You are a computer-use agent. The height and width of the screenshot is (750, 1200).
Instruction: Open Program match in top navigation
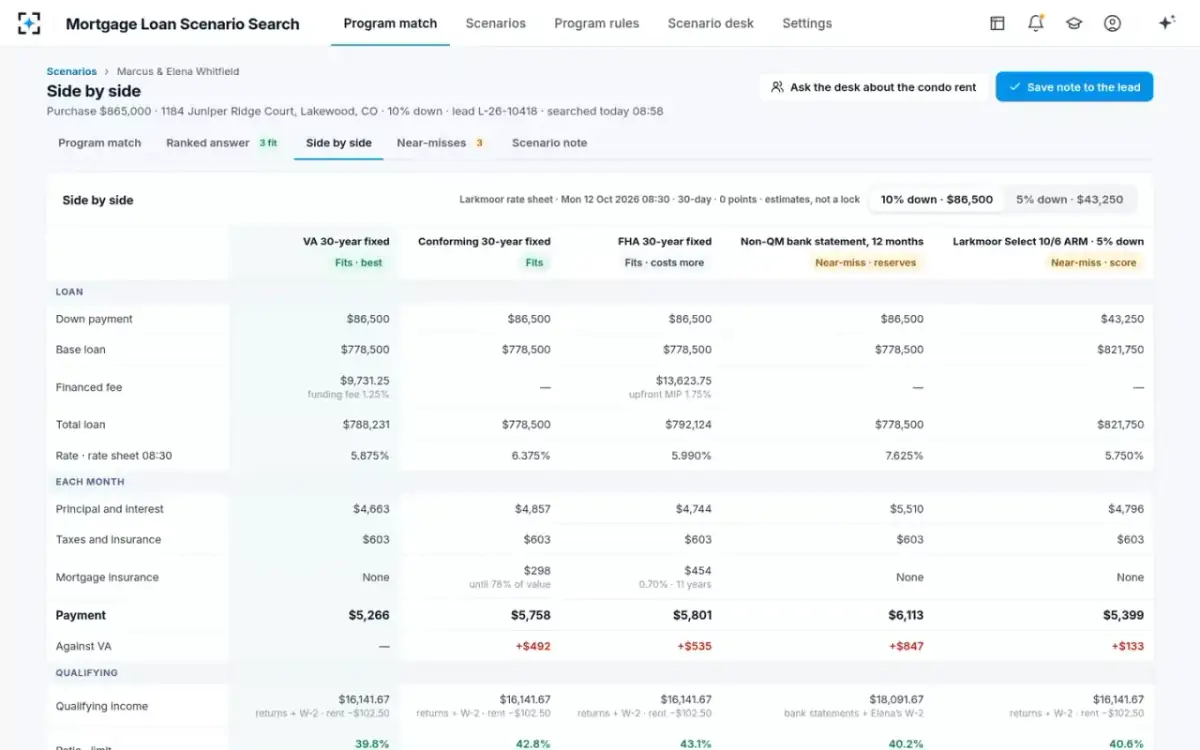390,23
